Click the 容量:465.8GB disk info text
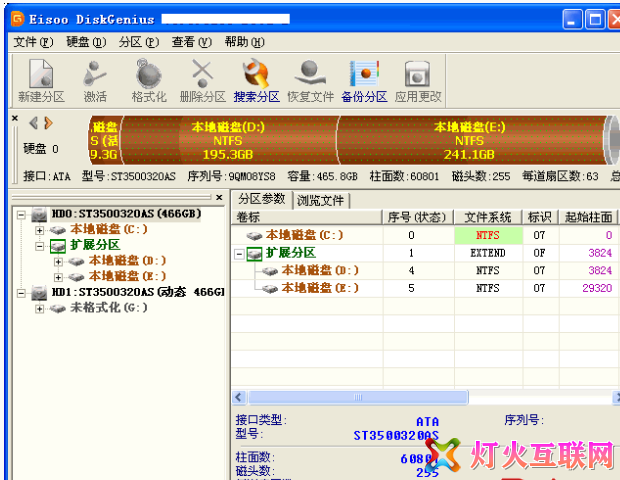Viewport: 620px width, 480px height. pos(323,176)
